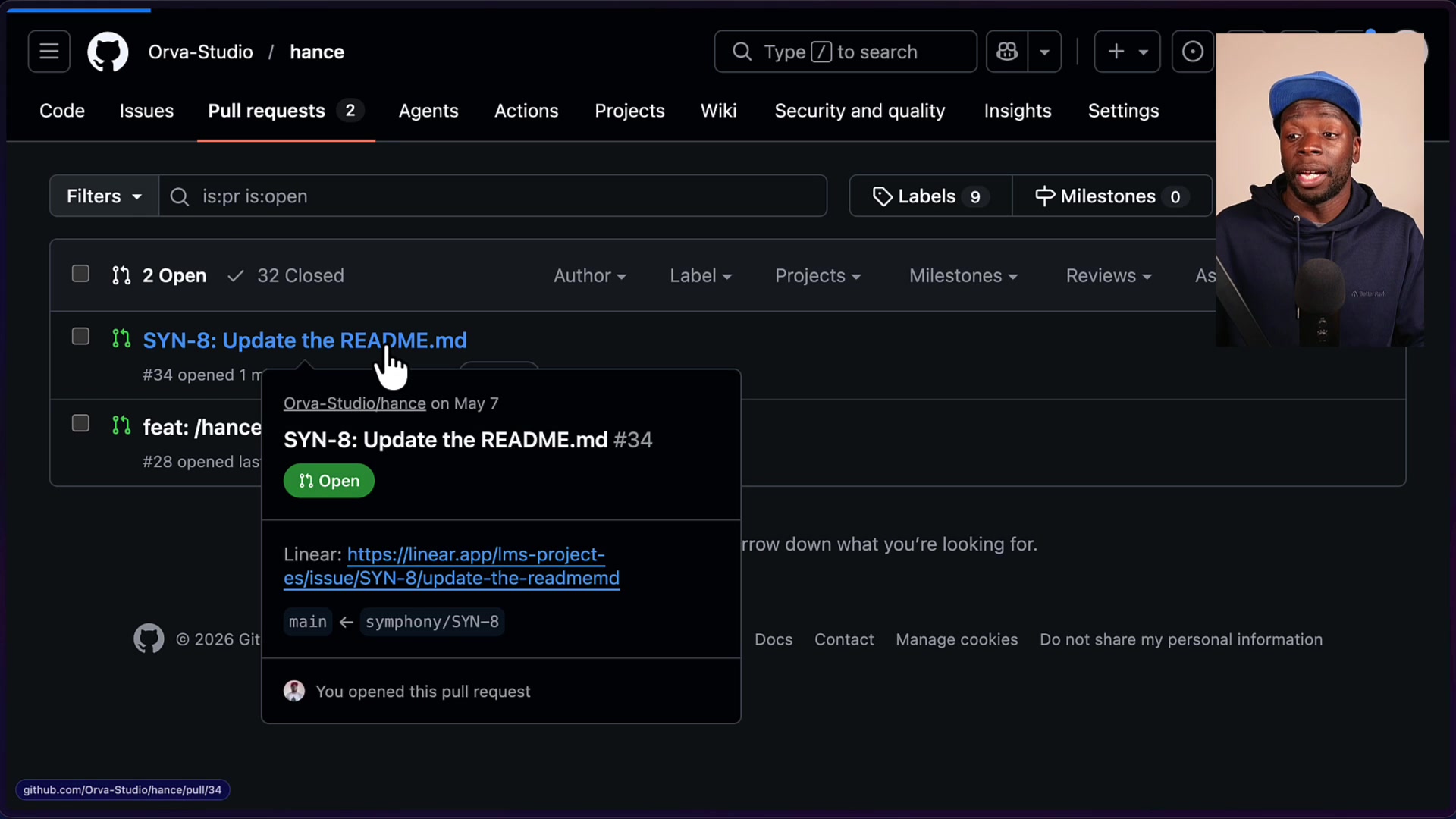
Task: Open the Linear issue URL in hover card
Action: 452,566
